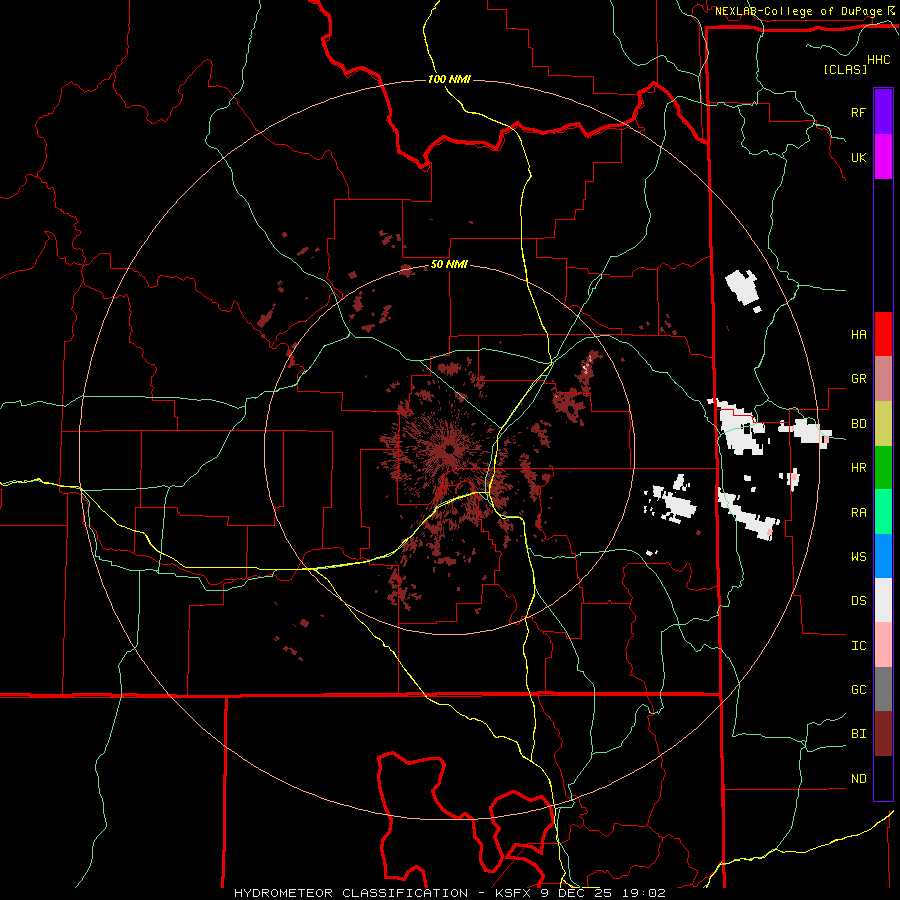Pick the HR green legend swatch

(x=883, y=467)
